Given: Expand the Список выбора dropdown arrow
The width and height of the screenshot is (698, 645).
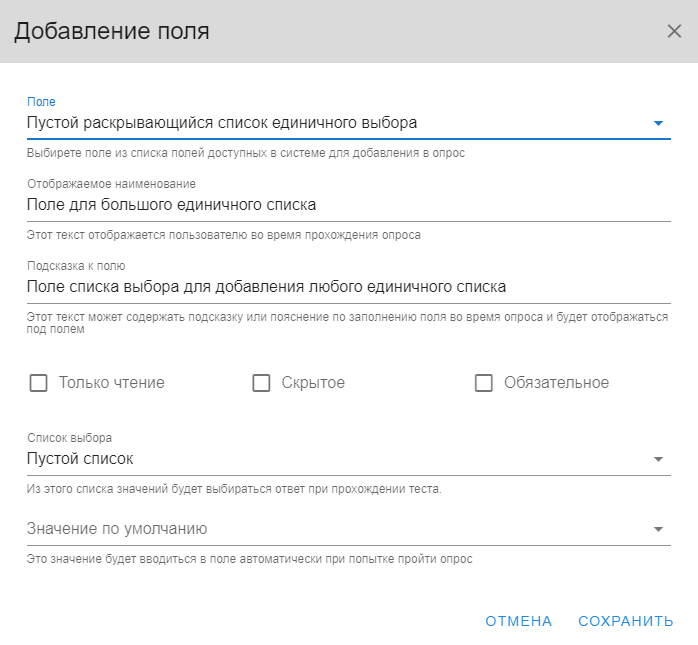Looking at the screenshot, I should click(658, 459).
